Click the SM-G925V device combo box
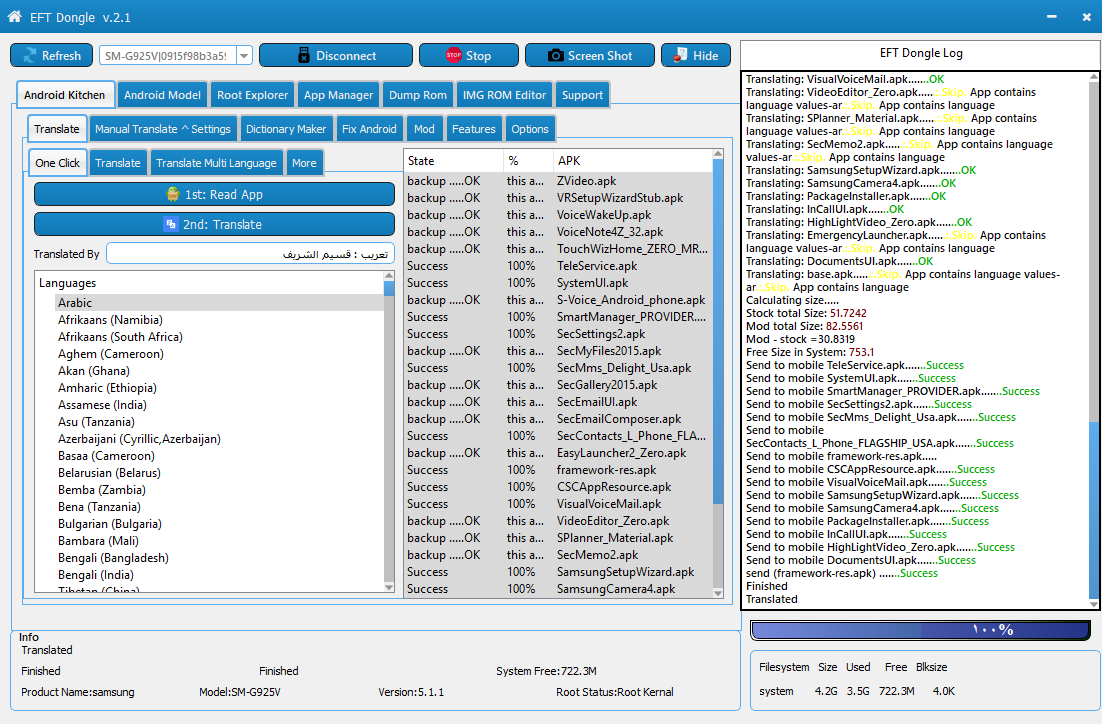 [x=176, y=56]
